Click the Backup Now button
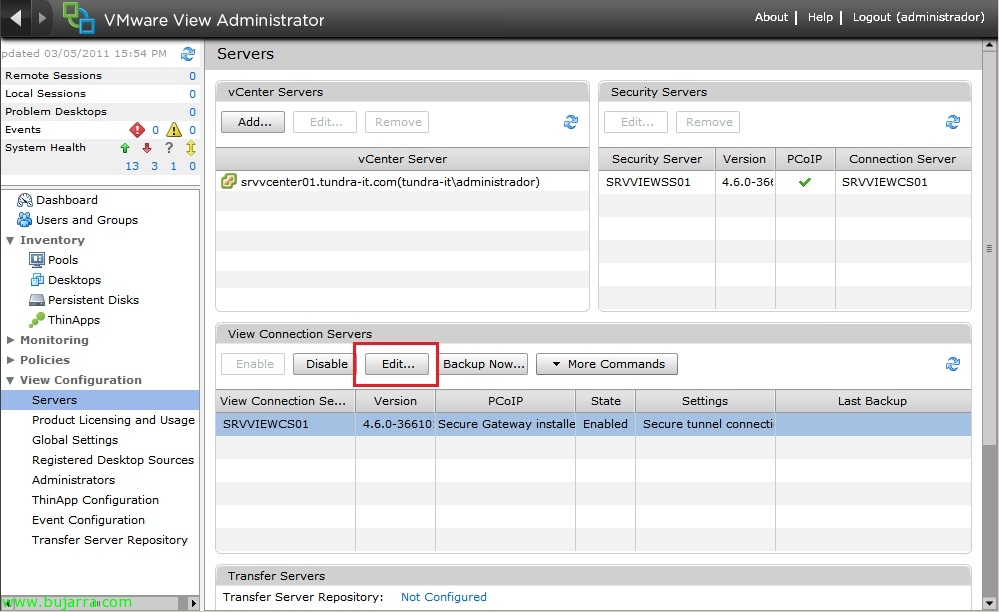The image size is (999, 612). pos(484,364)
